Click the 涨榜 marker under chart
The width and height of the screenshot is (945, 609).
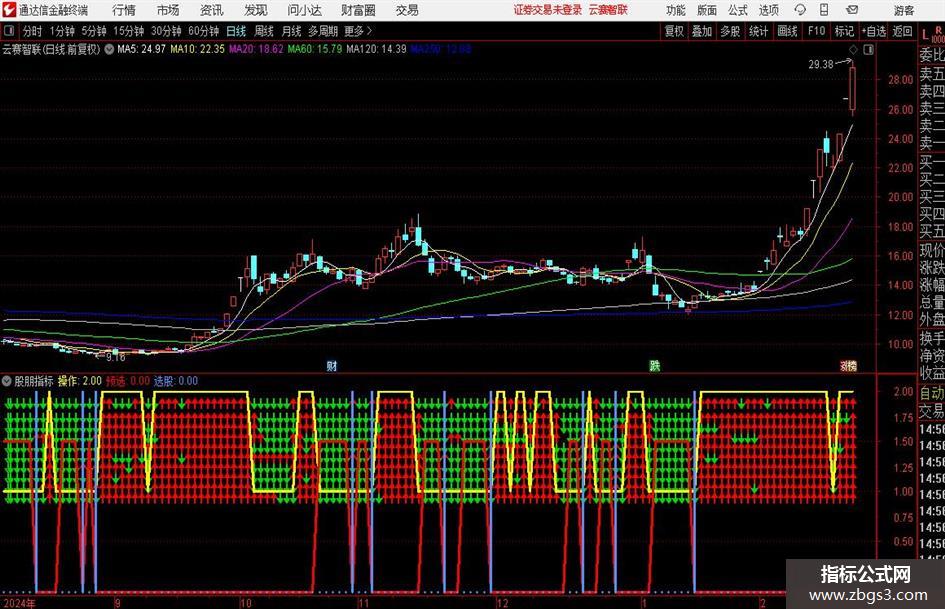pos(849,365)
